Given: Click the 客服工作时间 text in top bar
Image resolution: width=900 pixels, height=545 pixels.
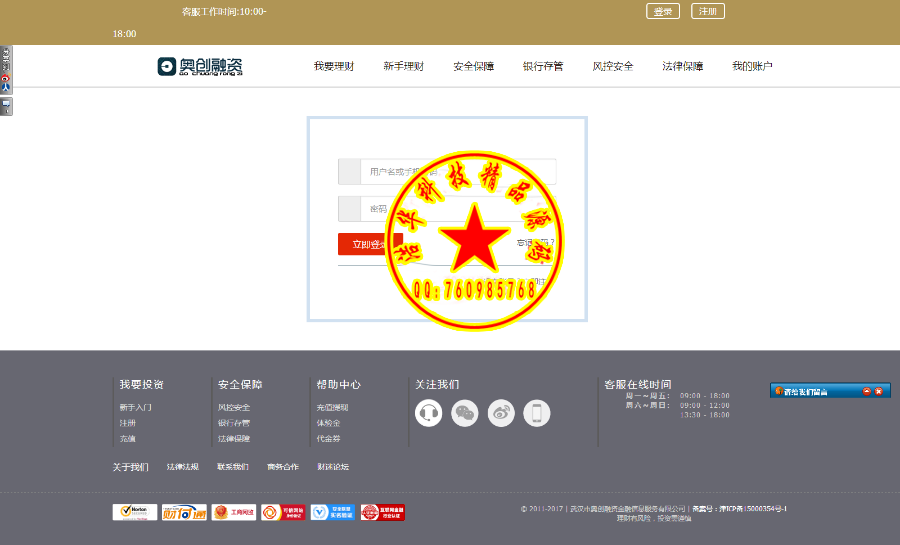Looking at the screenshot, I should (224, 11).
